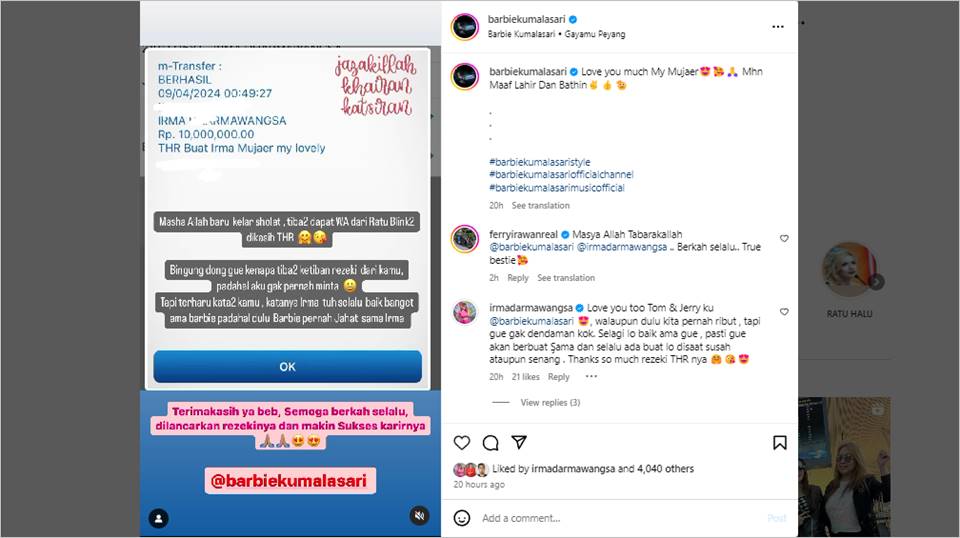The image size is (960, 538).
Task: Click See translation under caption
Action: point(541,206)
